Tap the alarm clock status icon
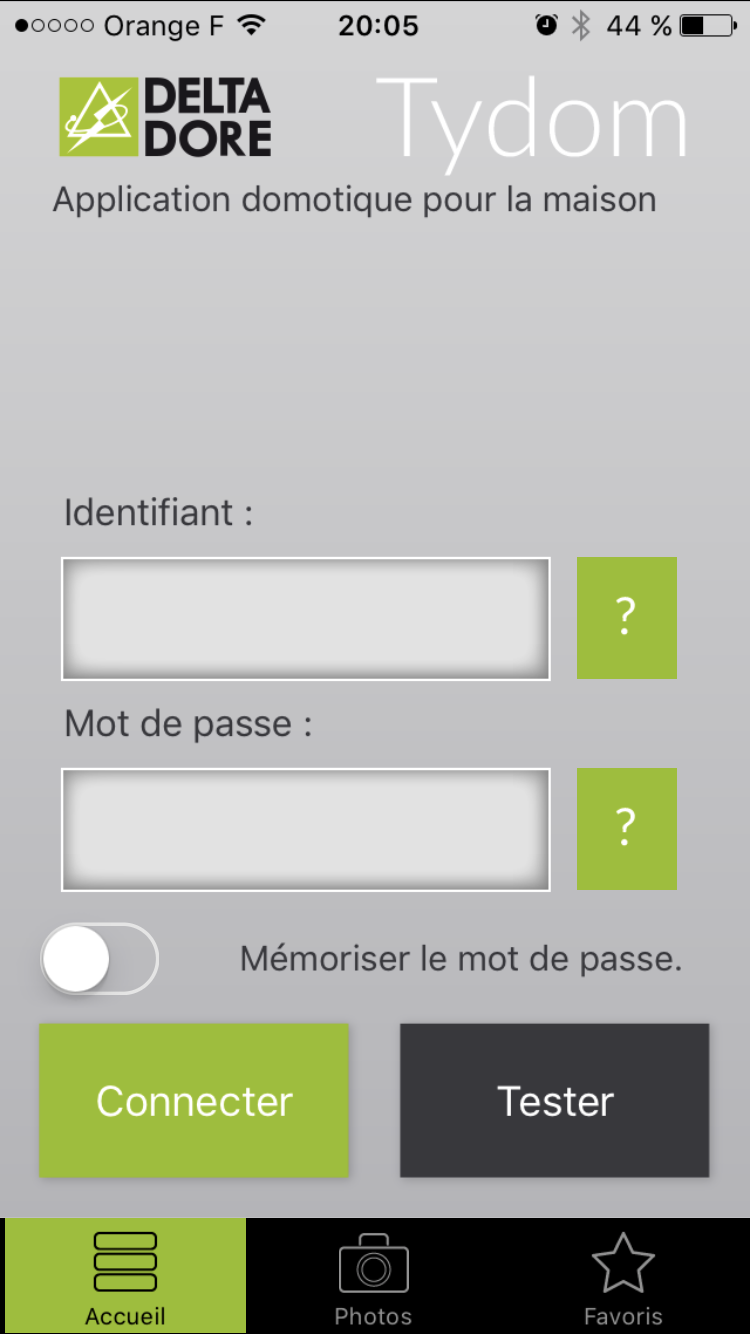 coord(546,26)
